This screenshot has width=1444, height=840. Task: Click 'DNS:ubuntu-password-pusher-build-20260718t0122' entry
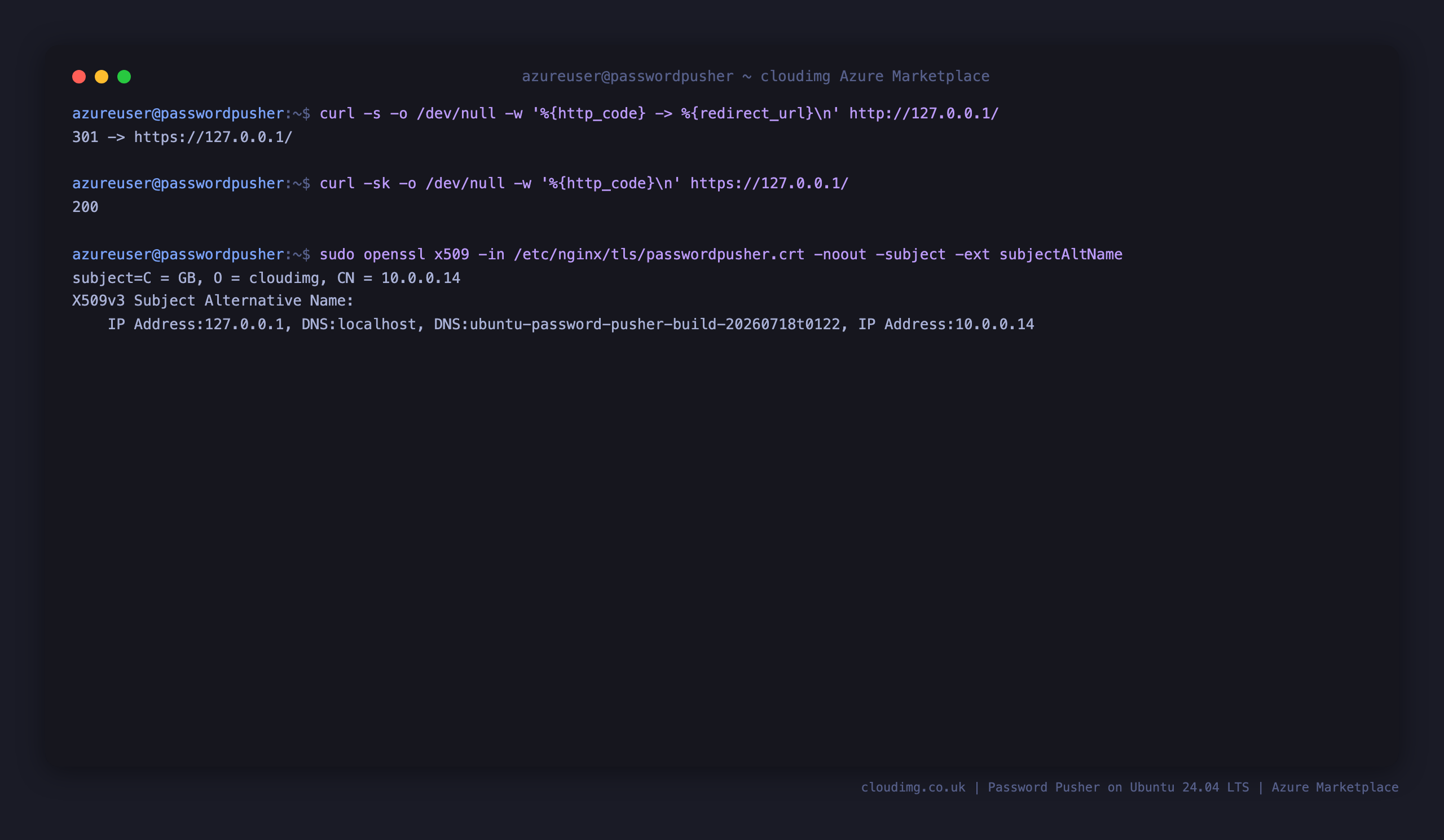point(637,324)
